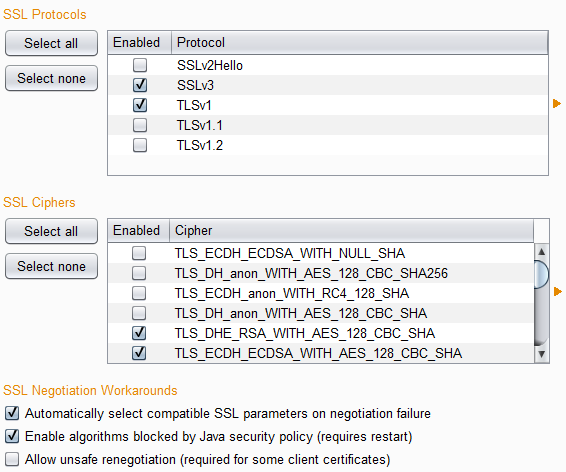Click the Protocol column header

pyautogui.click(x=360, y=43)
